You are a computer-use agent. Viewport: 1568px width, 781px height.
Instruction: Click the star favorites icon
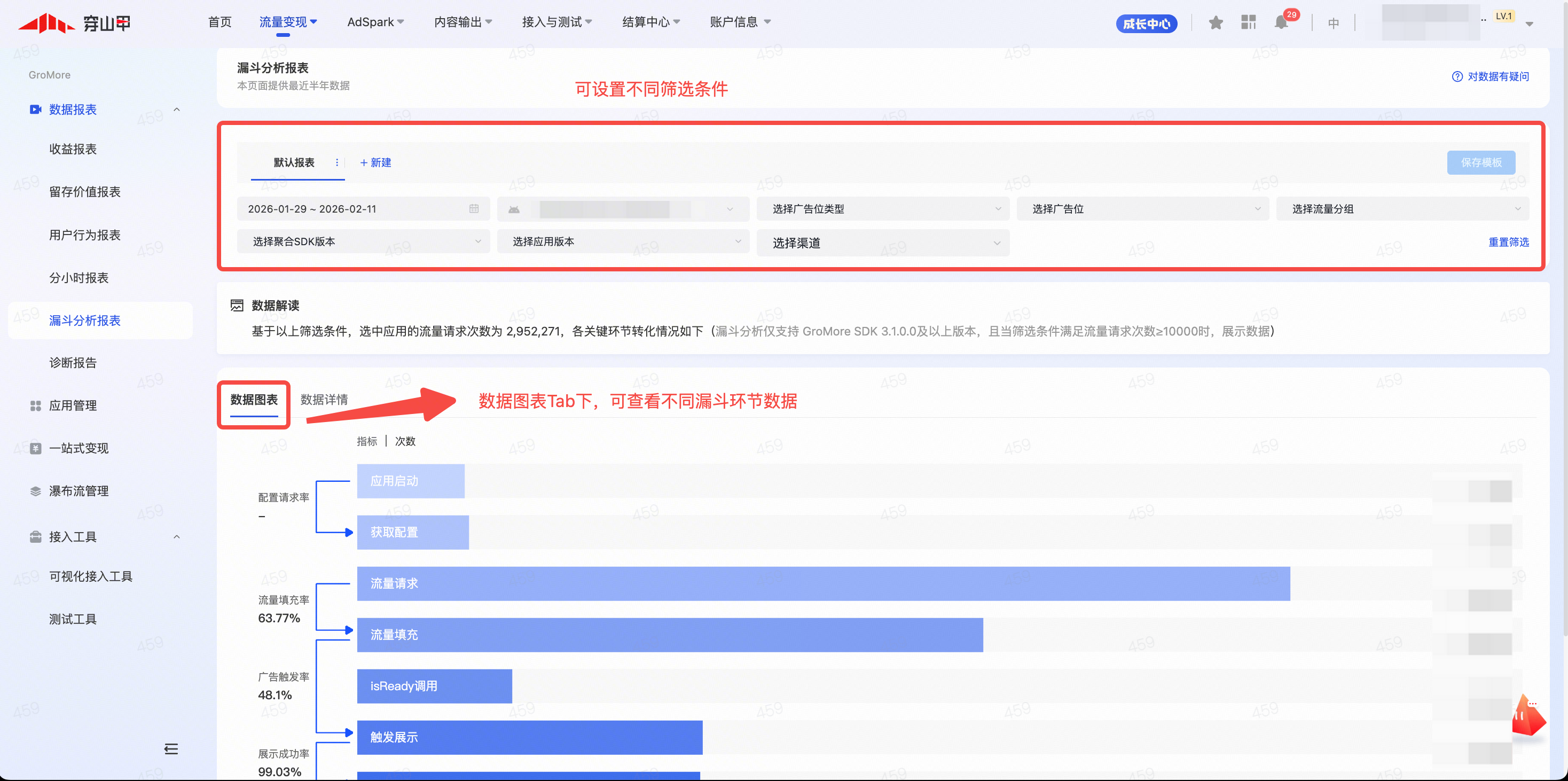tap(1216, 23)
